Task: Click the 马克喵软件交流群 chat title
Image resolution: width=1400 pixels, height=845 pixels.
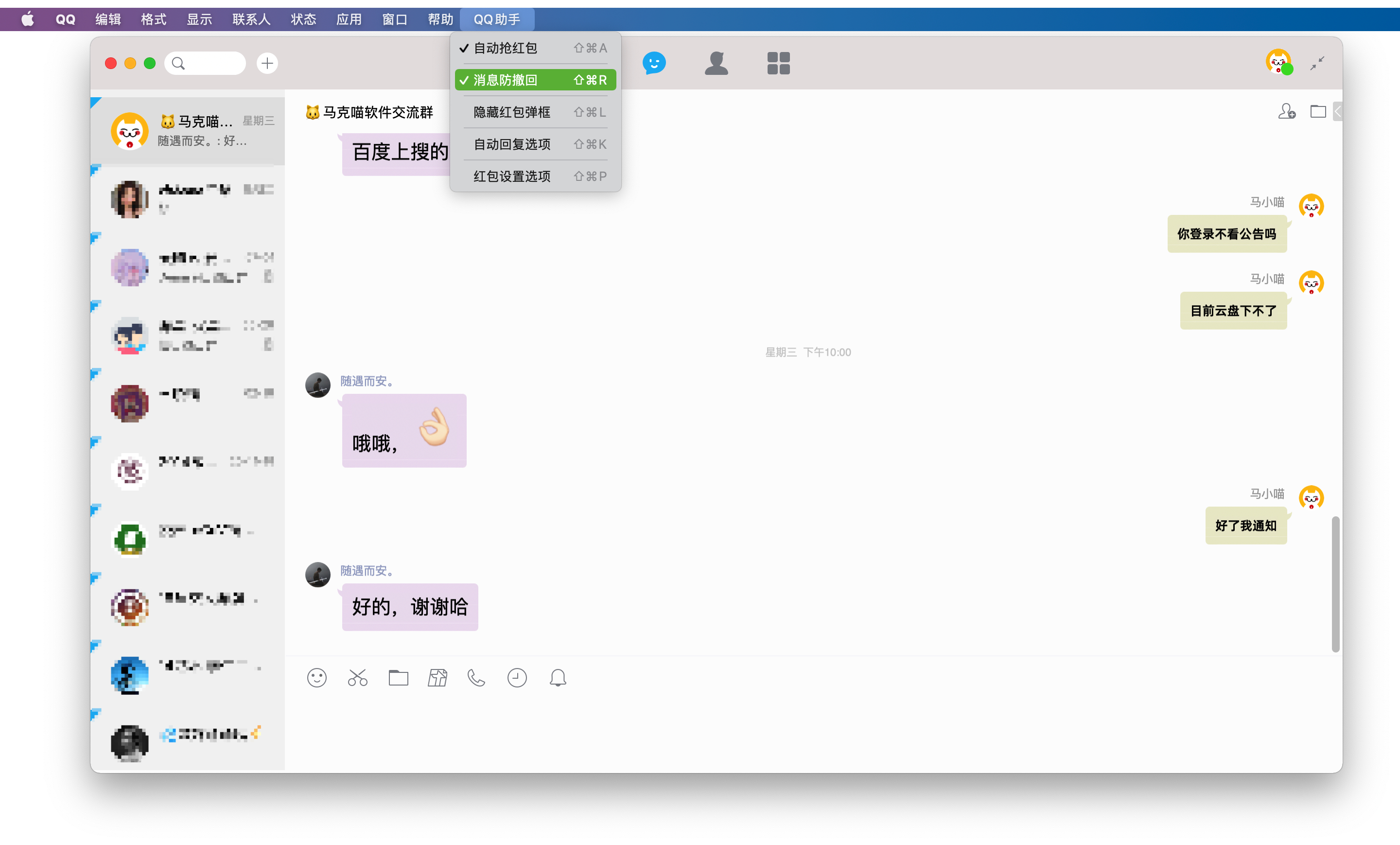Action: pos(370,112)
